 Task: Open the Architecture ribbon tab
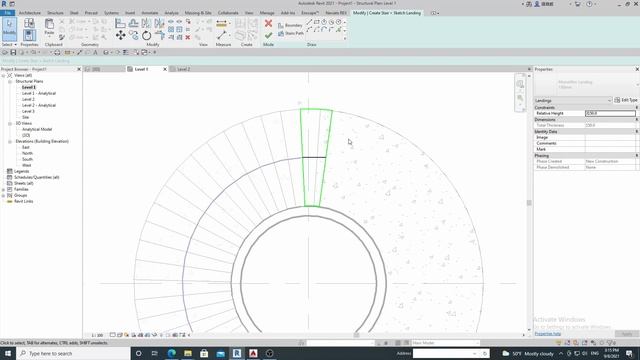pyautogui.click(x=30, y=13)
